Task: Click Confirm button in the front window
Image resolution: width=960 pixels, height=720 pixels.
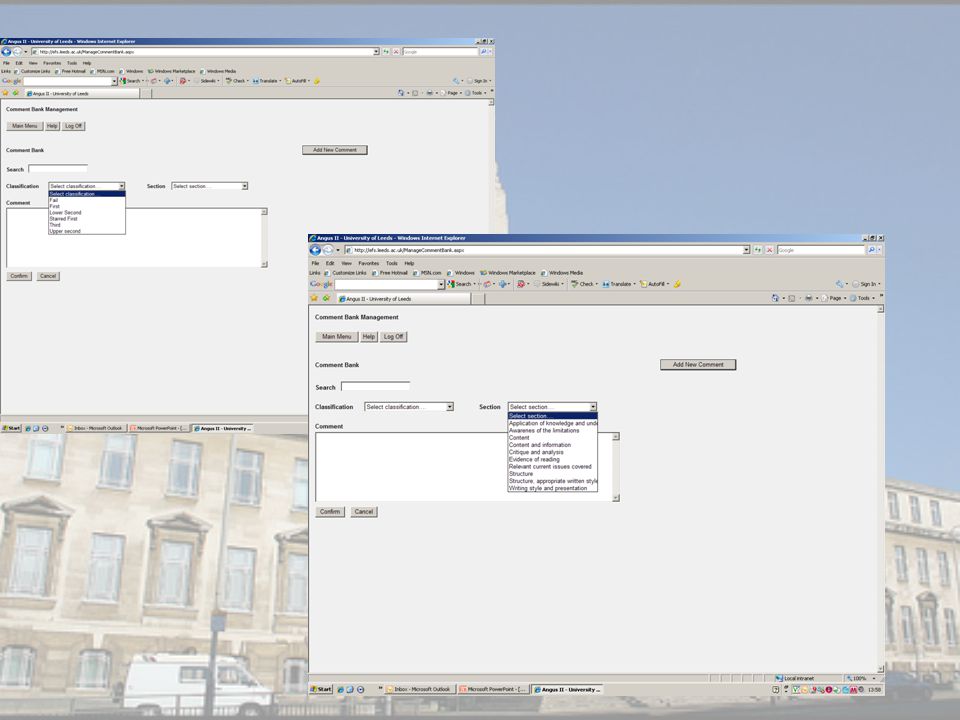Action: [x=329, y=512]
